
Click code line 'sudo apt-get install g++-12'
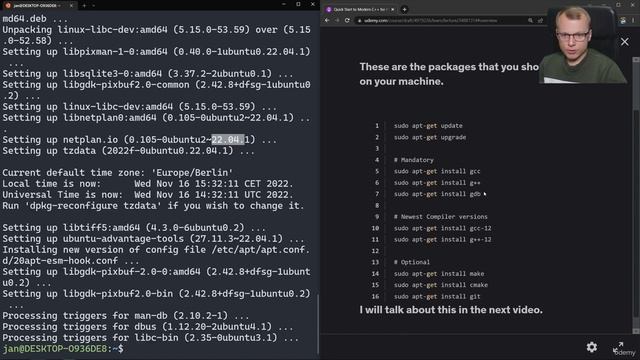point(442,240)
